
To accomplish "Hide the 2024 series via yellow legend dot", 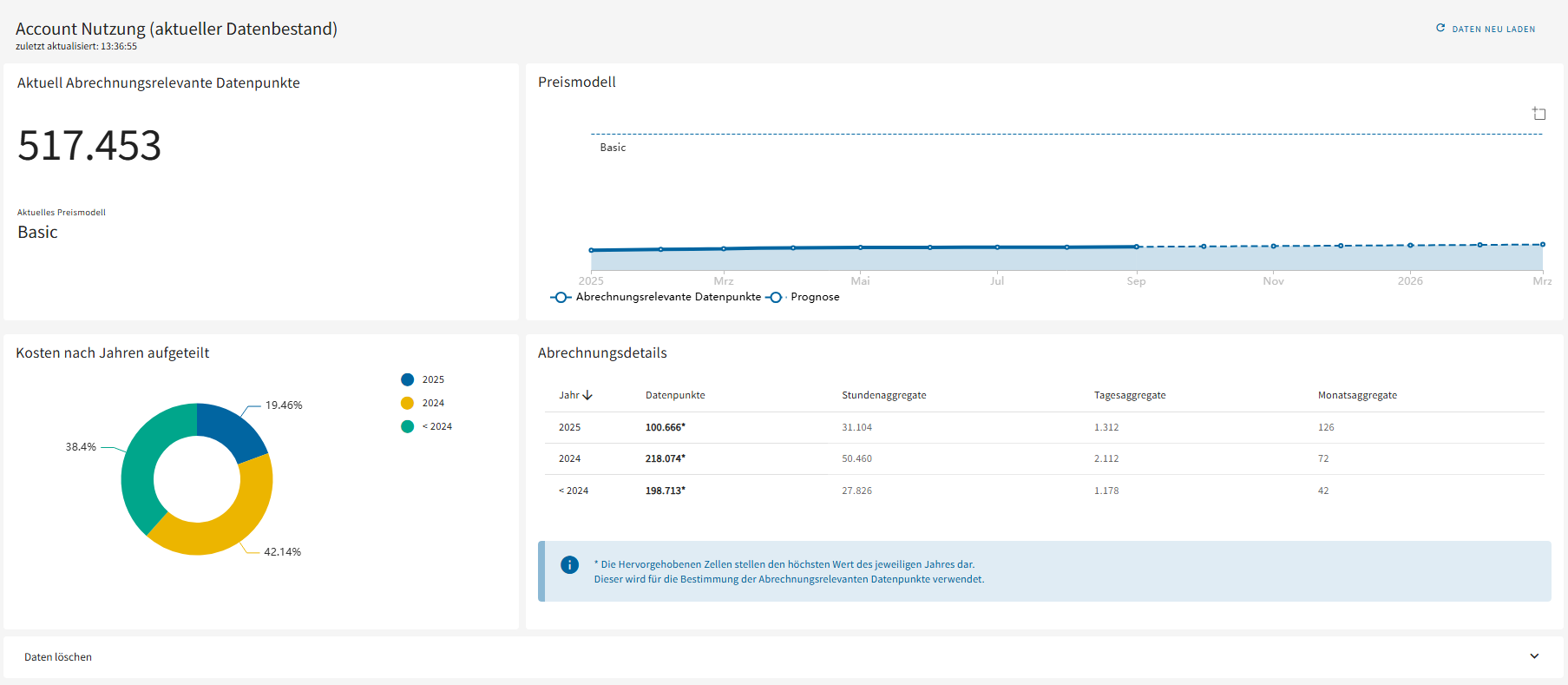I will 407,403.
